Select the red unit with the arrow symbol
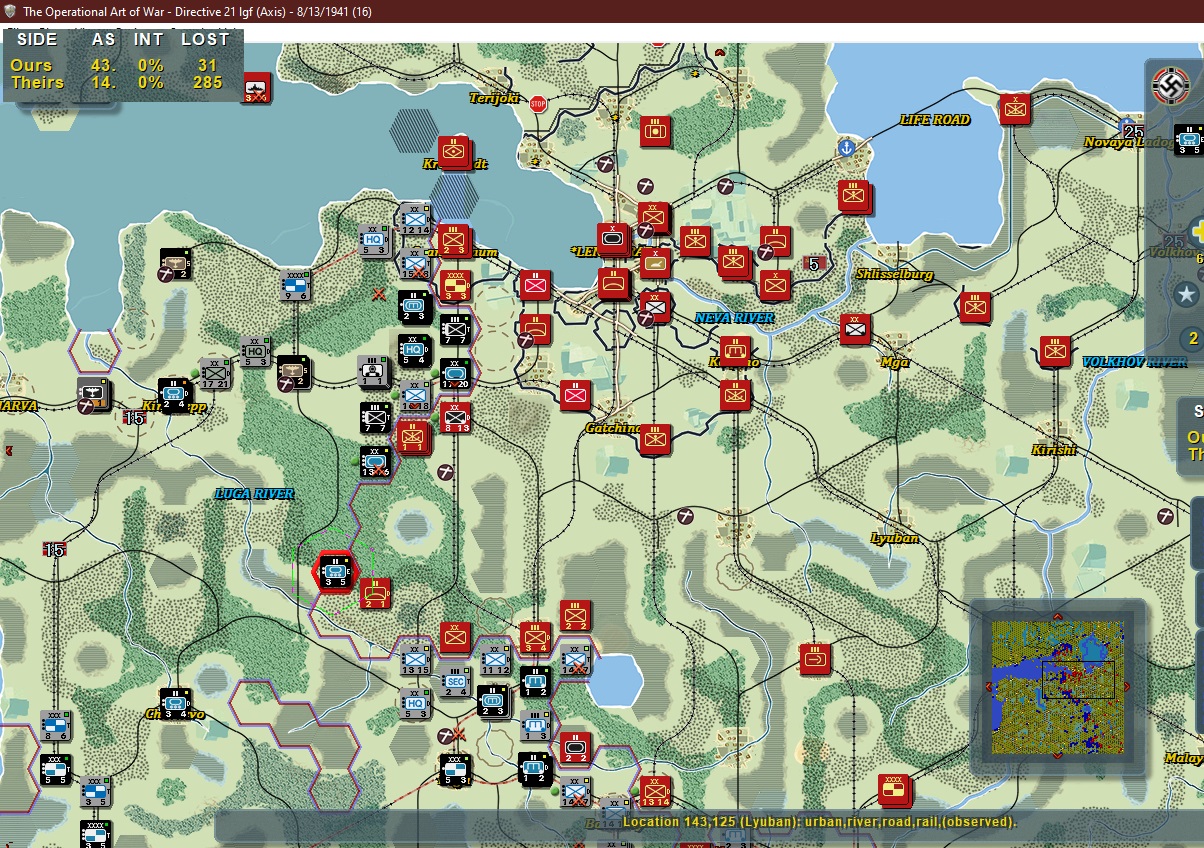The height and width of the screenshot is (848, 1204). 815,659
